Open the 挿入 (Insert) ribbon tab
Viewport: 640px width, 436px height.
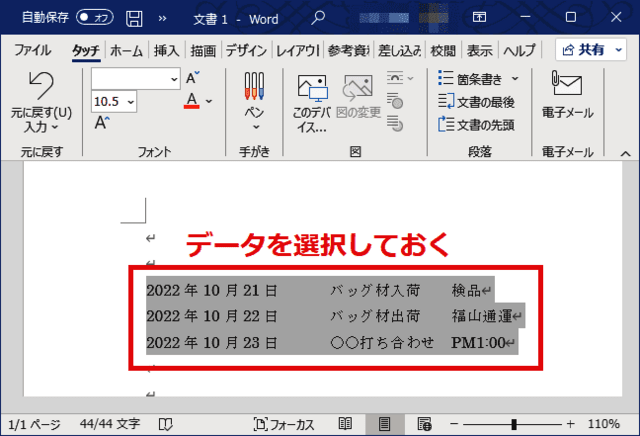tap(166, 50)
